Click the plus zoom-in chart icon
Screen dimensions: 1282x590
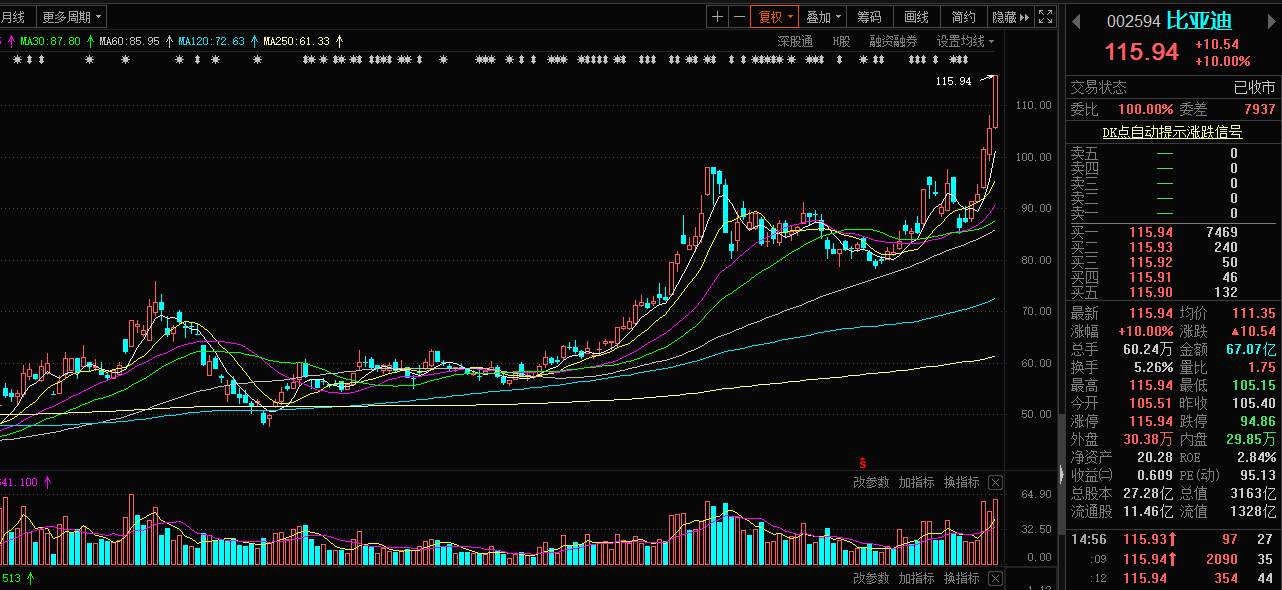[x=717, y=17]
